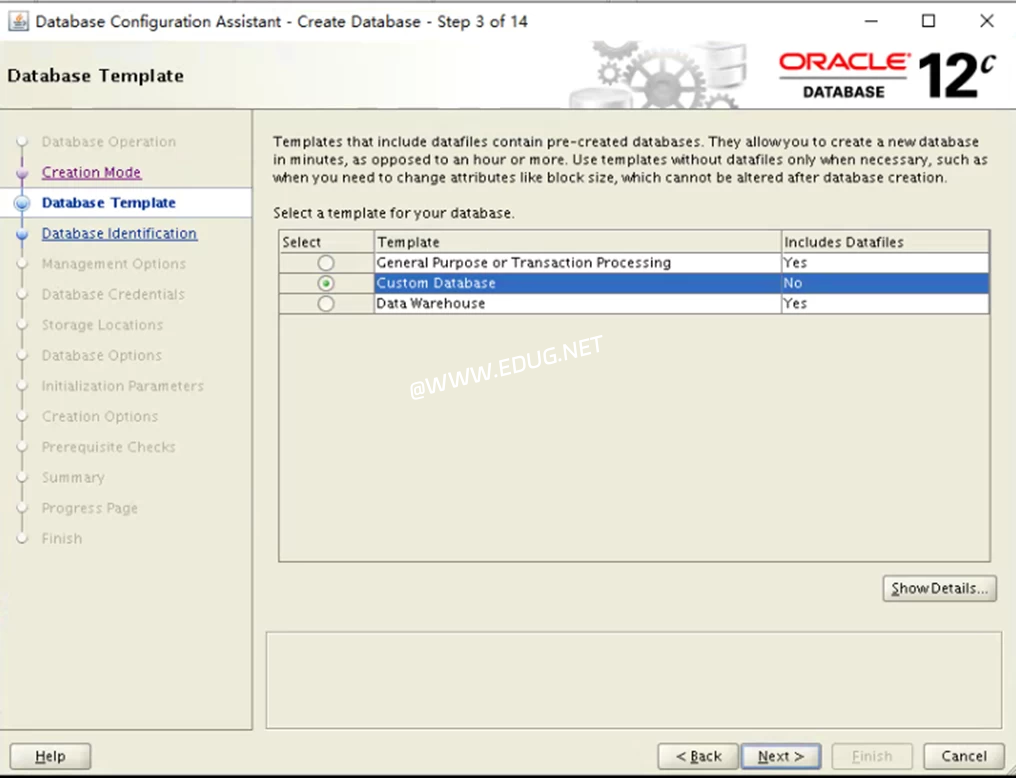The width and height of the screenshot is (1016, 778).
Task: Click the Select column header
Action: pyautogui.click(x=327, y=242)
